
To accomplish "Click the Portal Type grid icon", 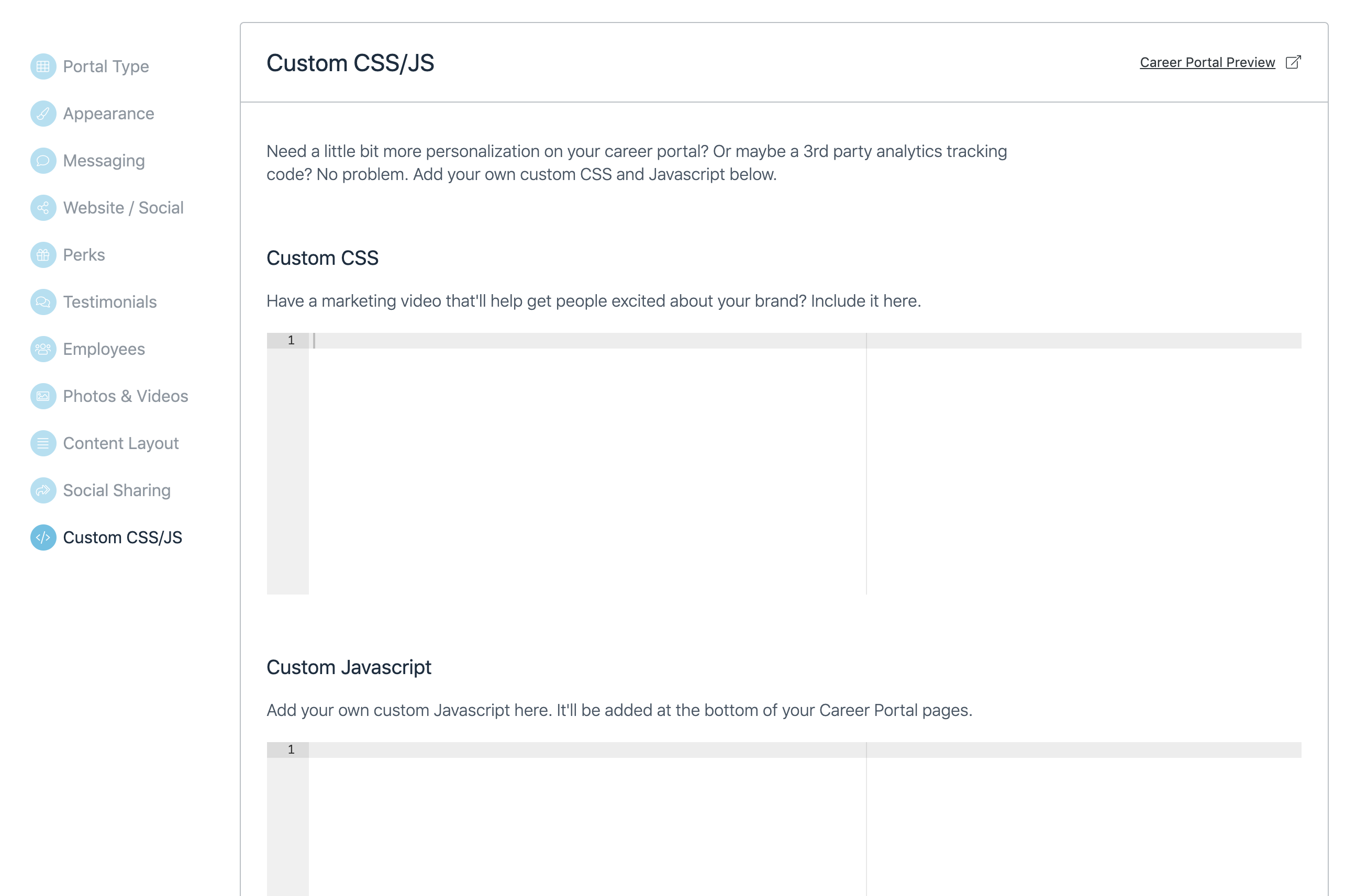I will pyautogui.click(x=43, y=66).
